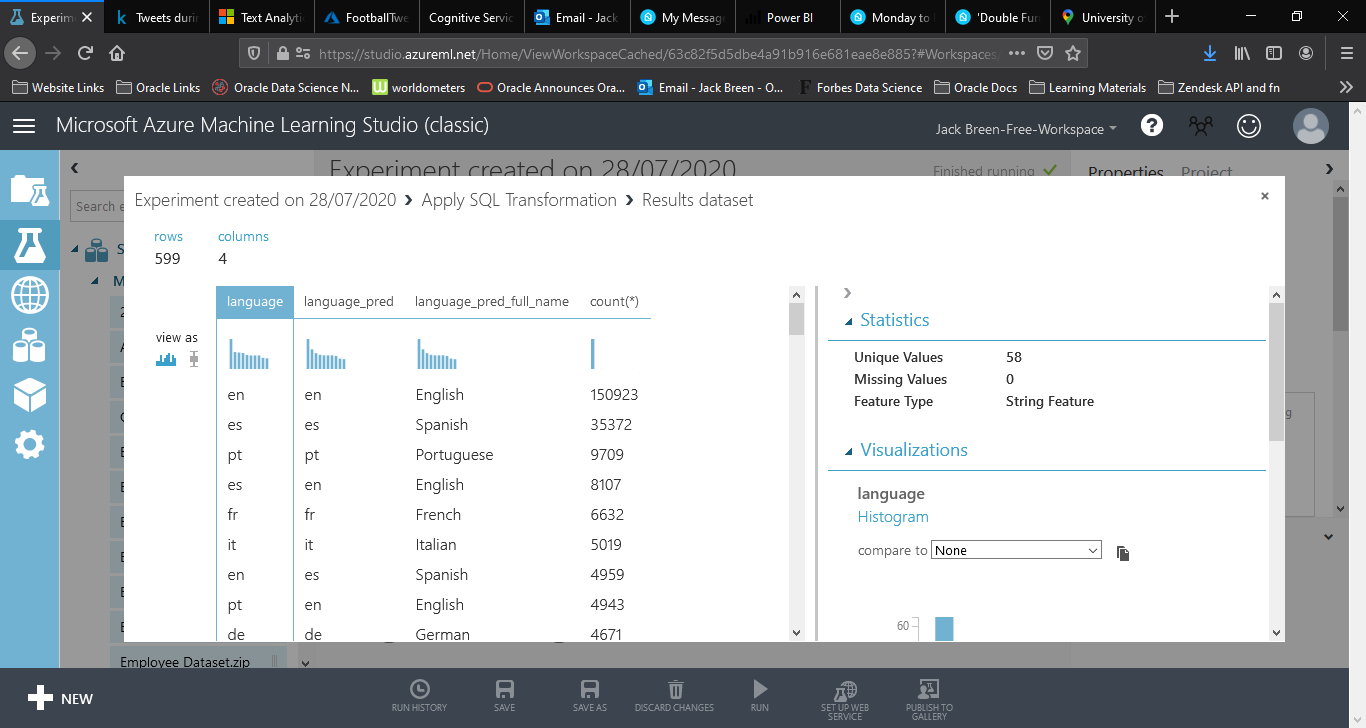Open the community people icon
The width and height of the screenshot is (1366, 728).
point(1200,126)
